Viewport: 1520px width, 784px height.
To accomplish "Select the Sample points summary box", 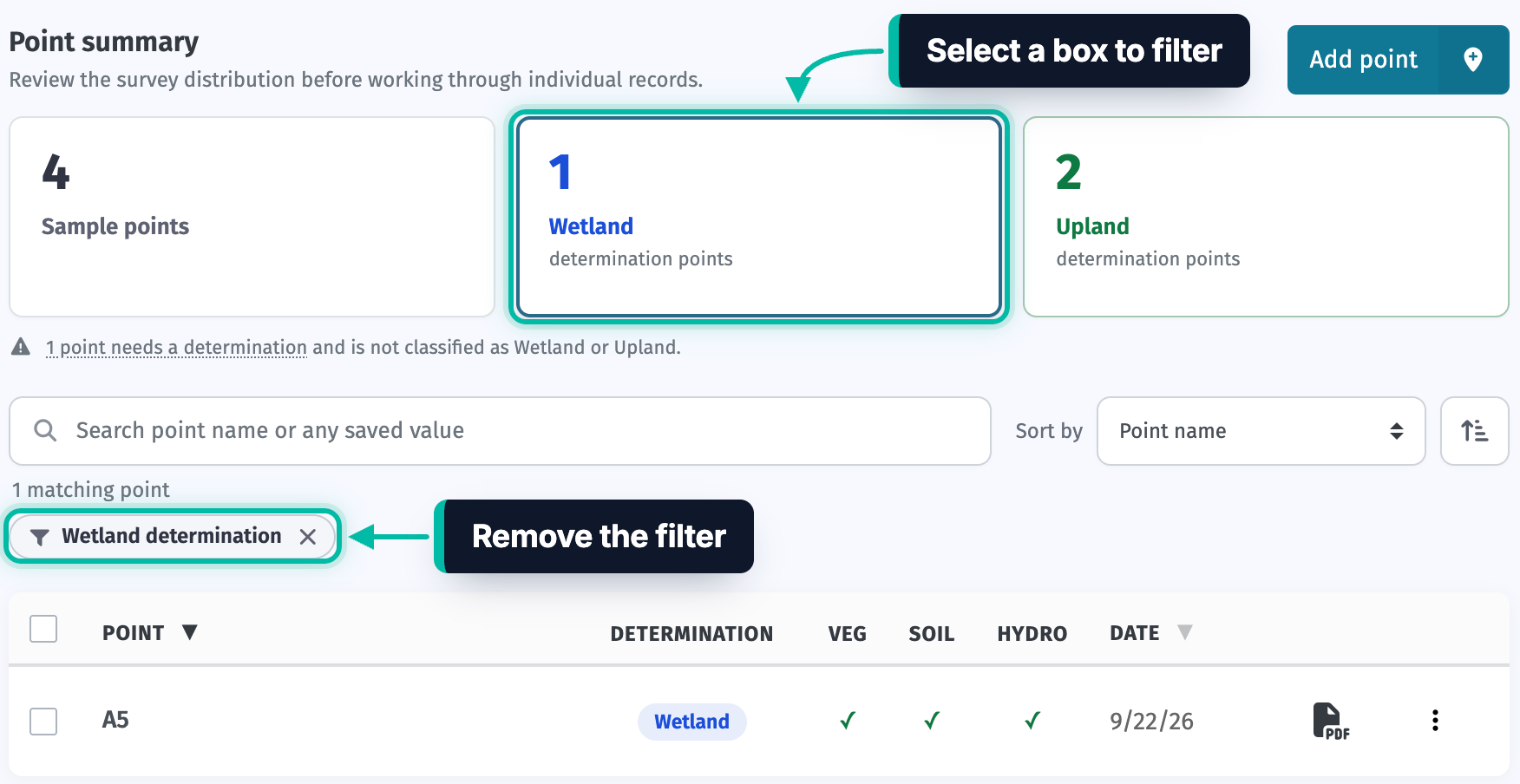I will point(252,217).
